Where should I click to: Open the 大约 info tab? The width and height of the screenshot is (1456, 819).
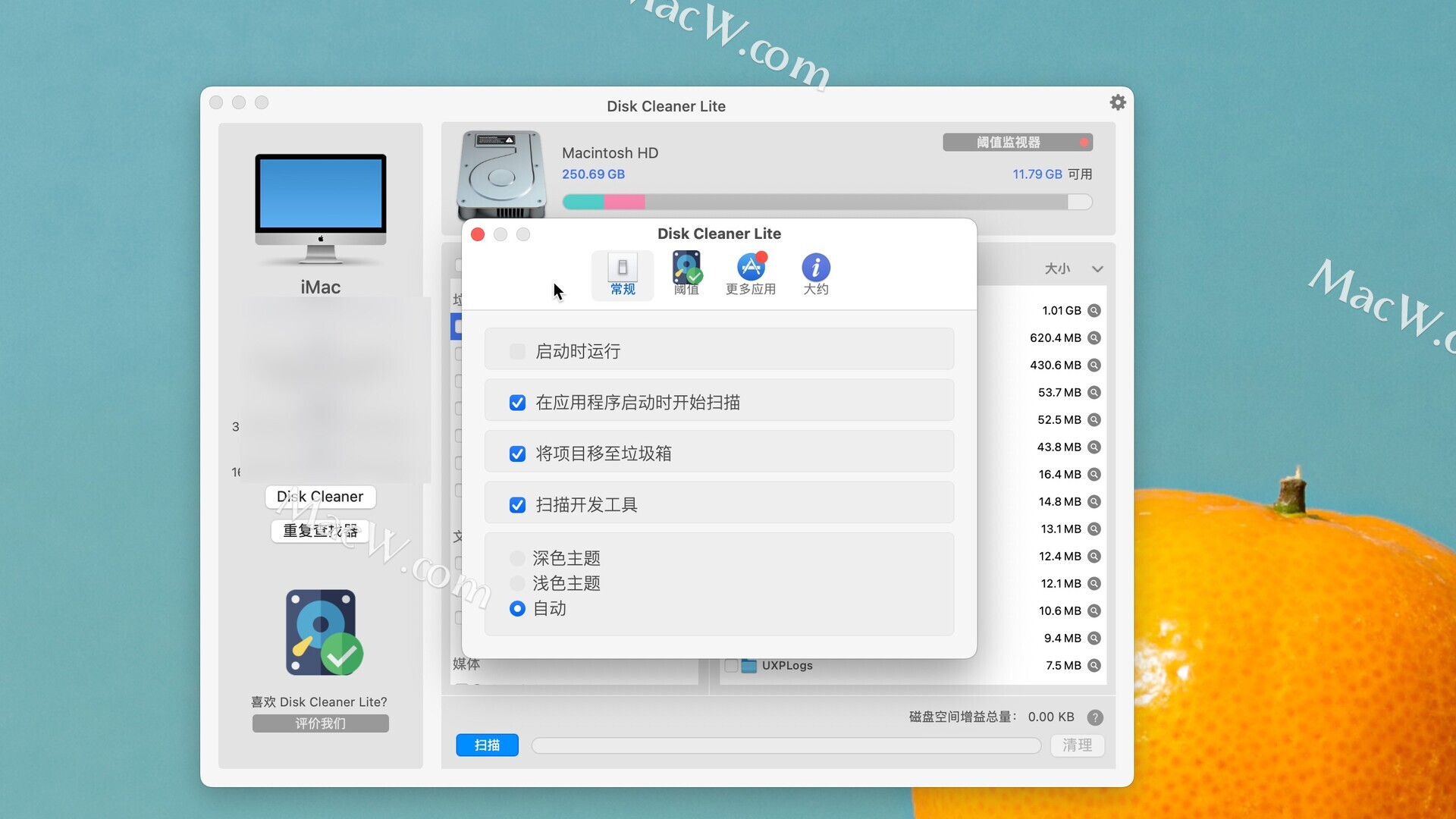click(x=816, y=275)
